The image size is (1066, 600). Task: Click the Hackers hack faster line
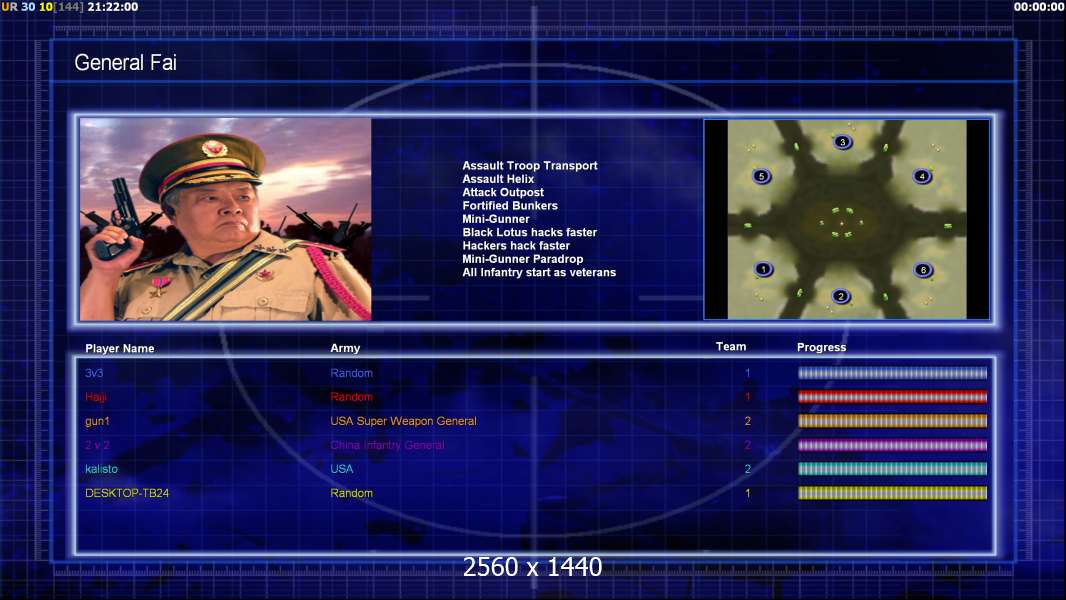(516, 245)
